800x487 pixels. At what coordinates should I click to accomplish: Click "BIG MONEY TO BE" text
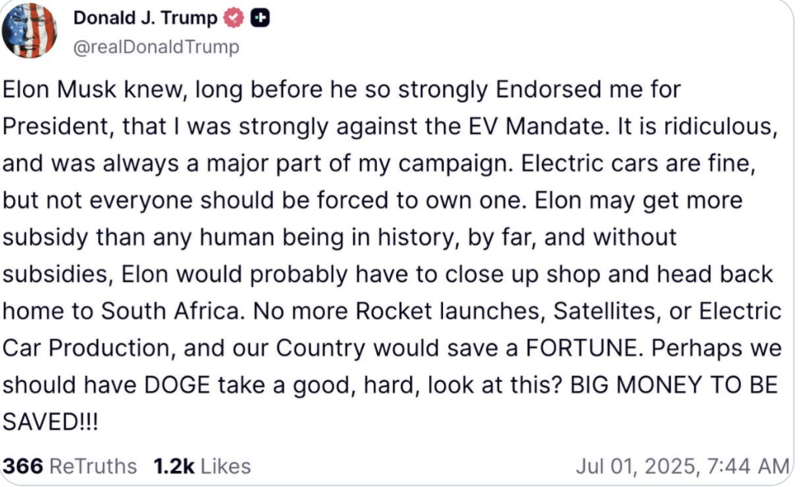tap(674, 385)
